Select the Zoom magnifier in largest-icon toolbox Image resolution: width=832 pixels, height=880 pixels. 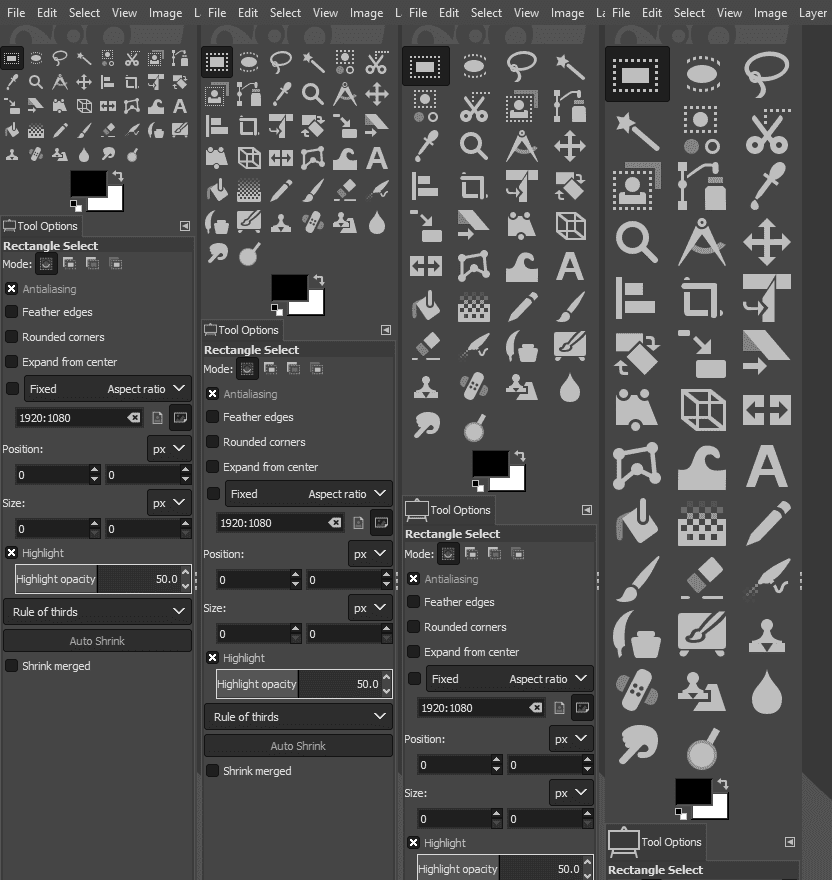point(637,242)
